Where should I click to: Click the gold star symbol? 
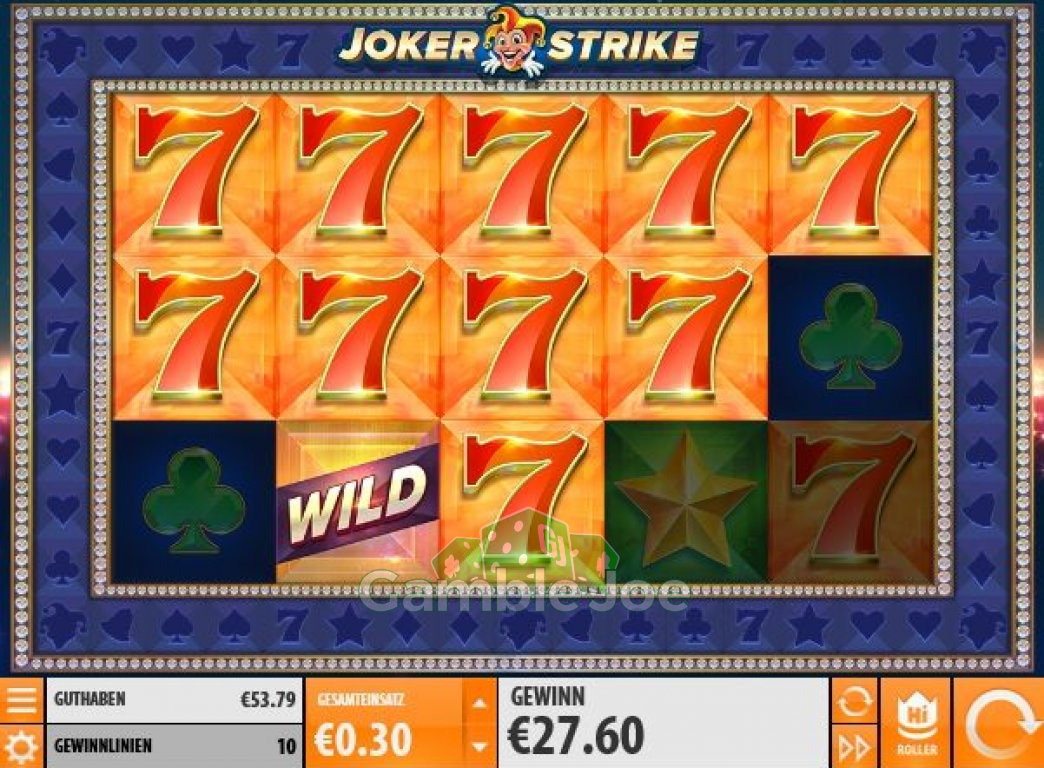click(686, 502)
